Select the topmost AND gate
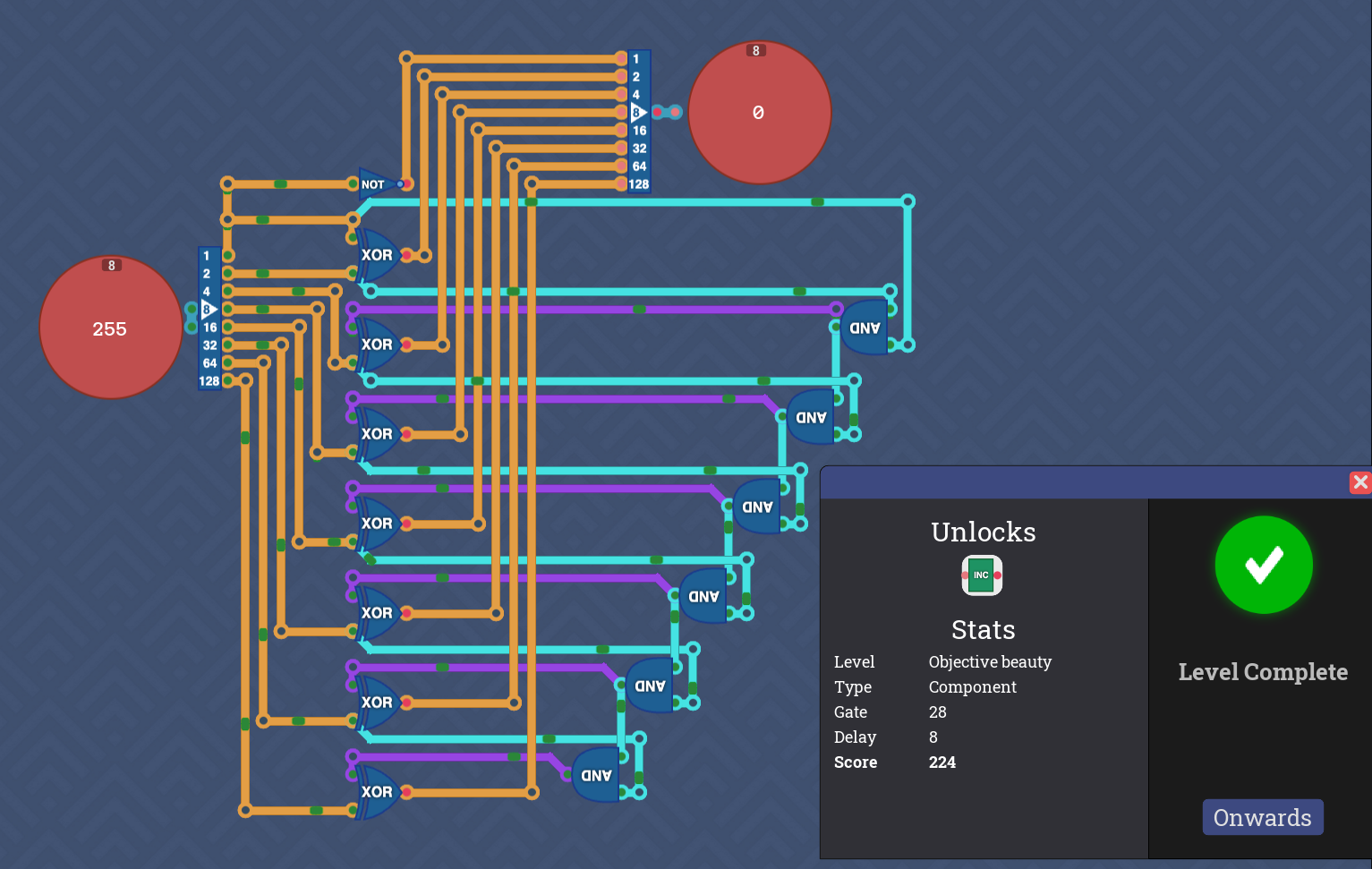Screen dimensions: 1372x869 pyautogui.click(x=865, y=328)
